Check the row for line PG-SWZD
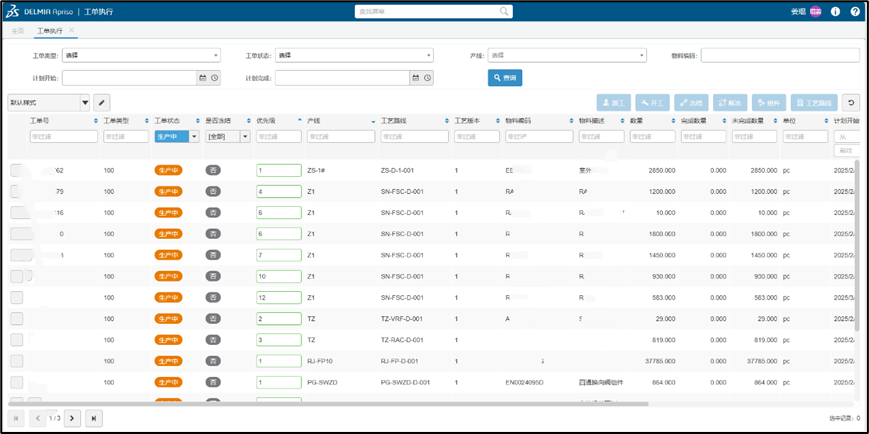Viewport: 869px width, 434px height. [x=17, y=382]
